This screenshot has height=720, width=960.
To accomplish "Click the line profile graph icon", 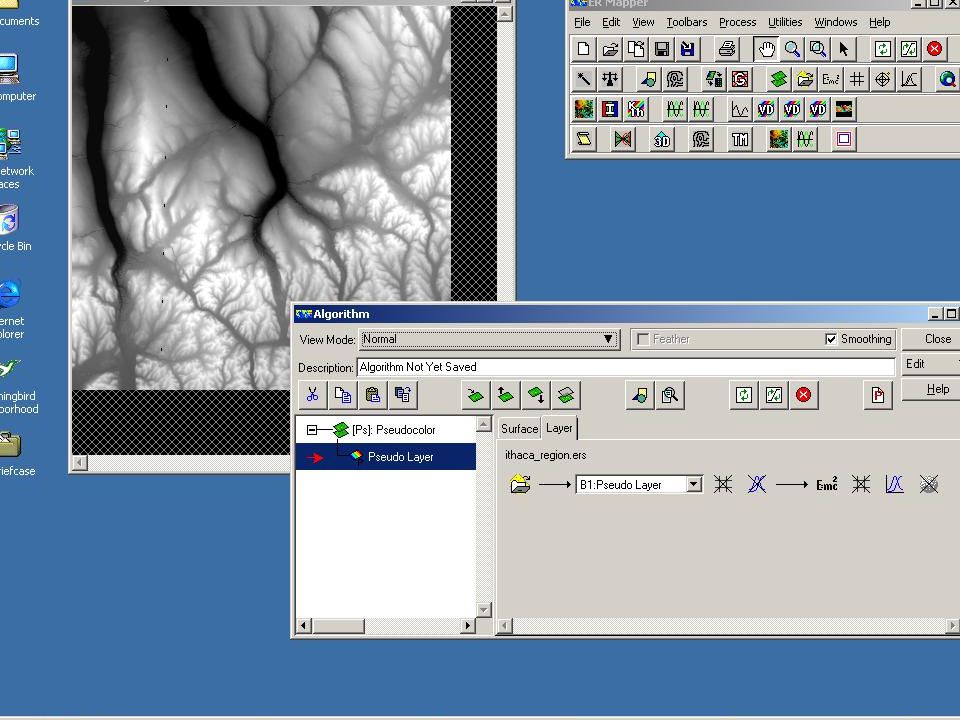I will pos(740,109).
